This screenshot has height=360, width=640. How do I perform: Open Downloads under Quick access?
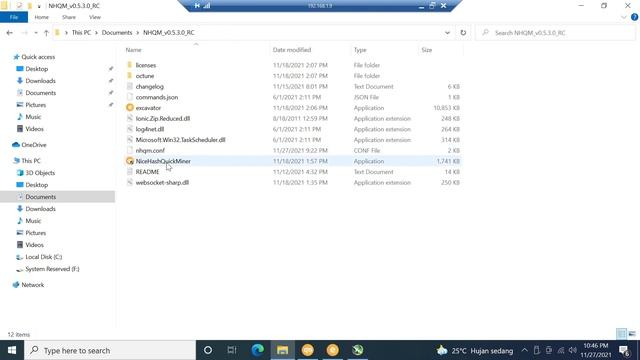click(x=40, y=81)
